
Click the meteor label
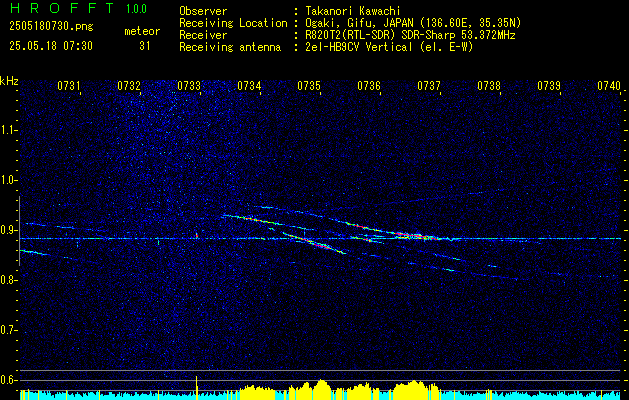point(142,31)
